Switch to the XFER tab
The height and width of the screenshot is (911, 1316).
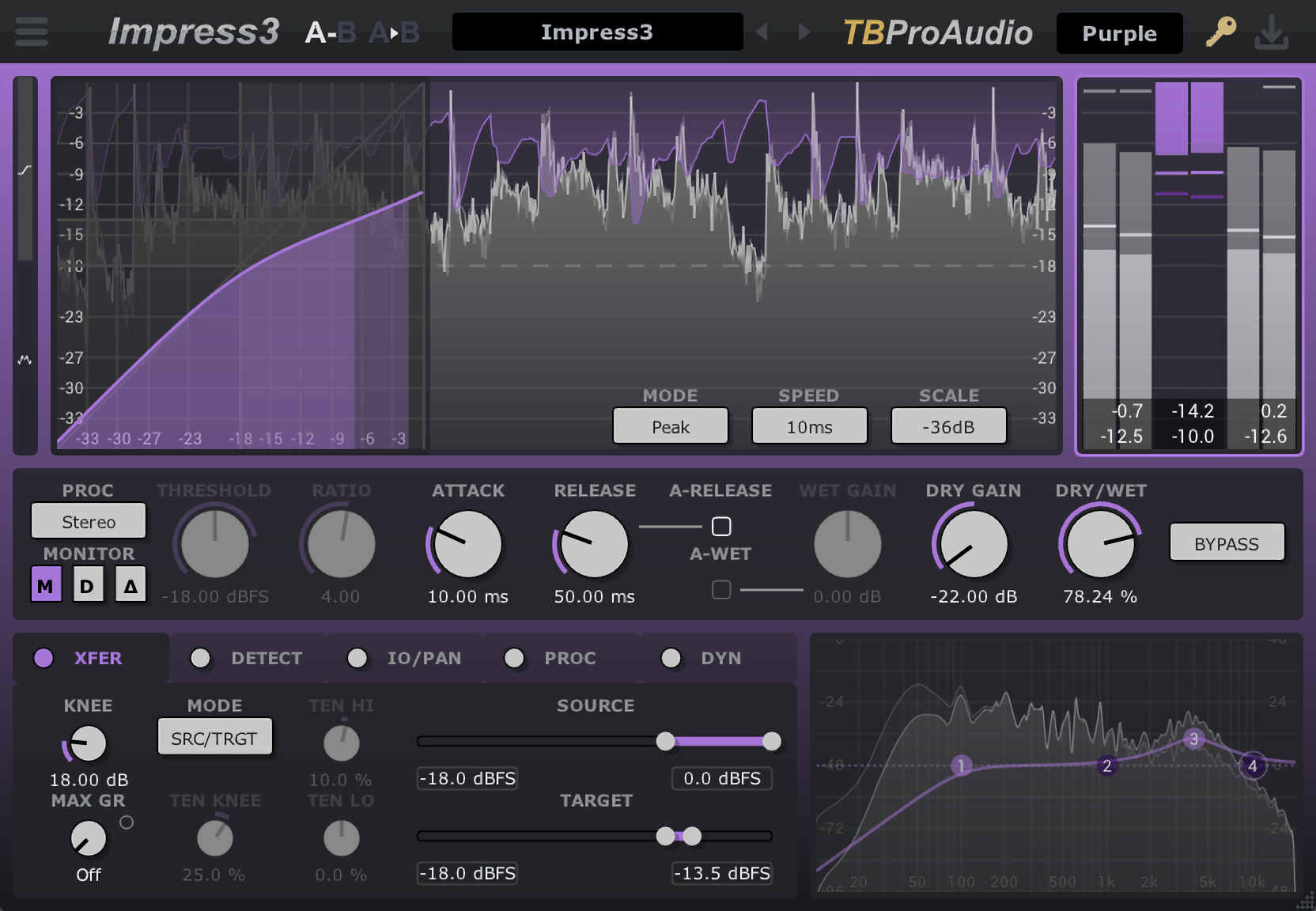pyautogui.click(x=91, y=658)
